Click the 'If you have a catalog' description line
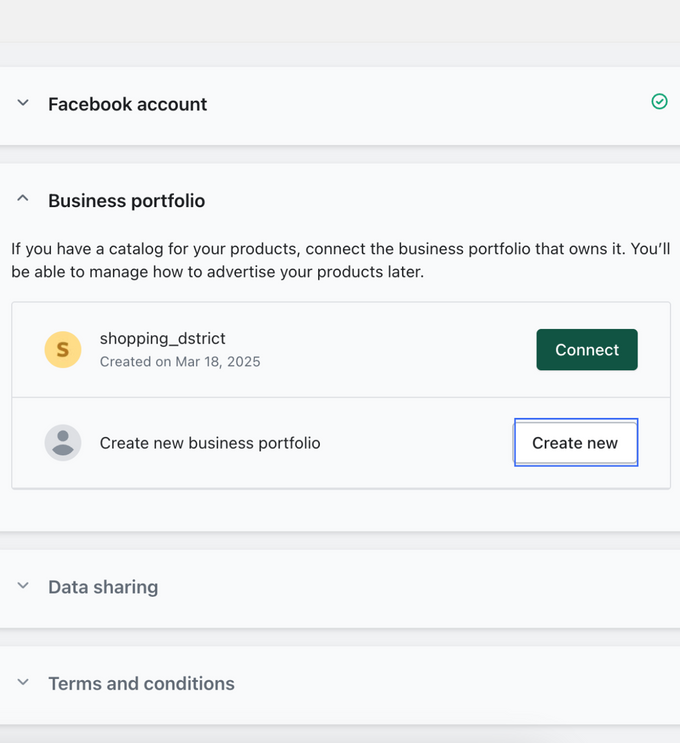The height and width of the screenshot is (743, 680). coord(340,248)
